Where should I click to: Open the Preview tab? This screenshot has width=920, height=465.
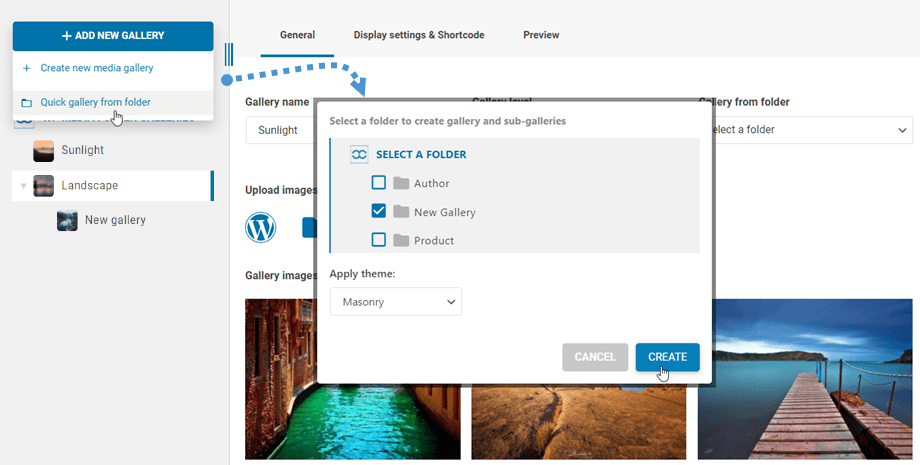coord(541,35)
